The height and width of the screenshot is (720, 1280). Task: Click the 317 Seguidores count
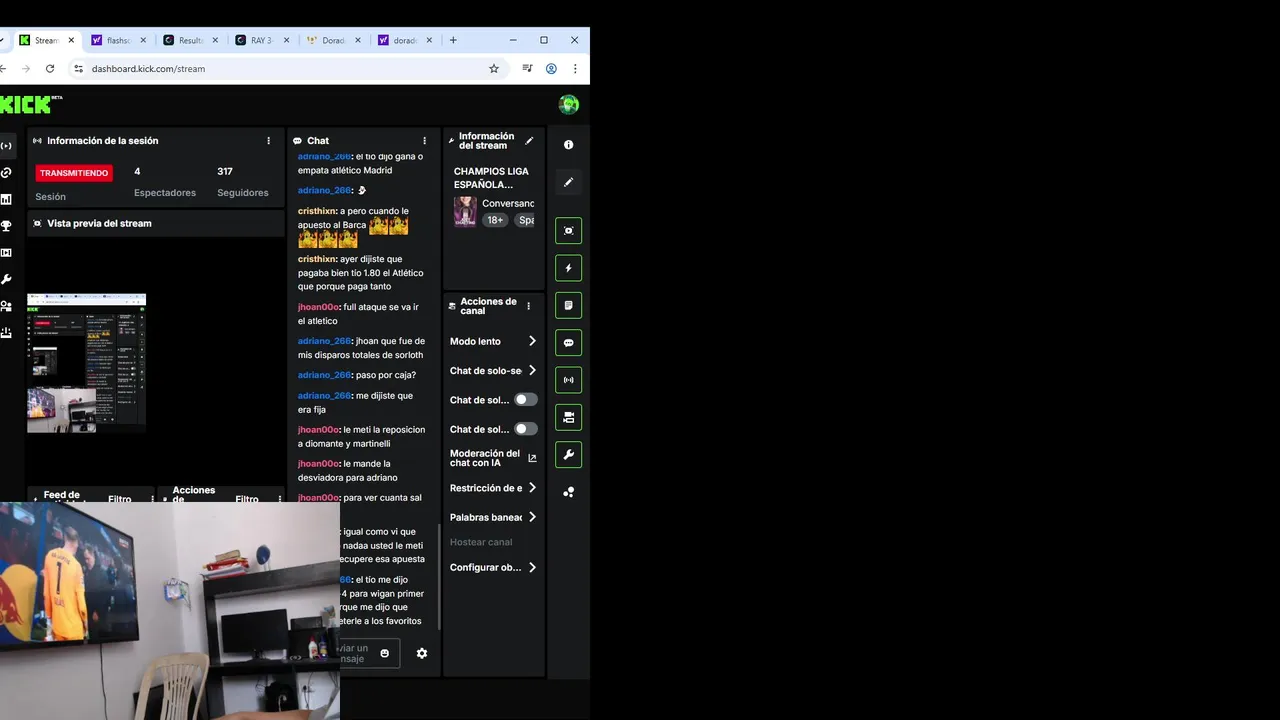225,171
